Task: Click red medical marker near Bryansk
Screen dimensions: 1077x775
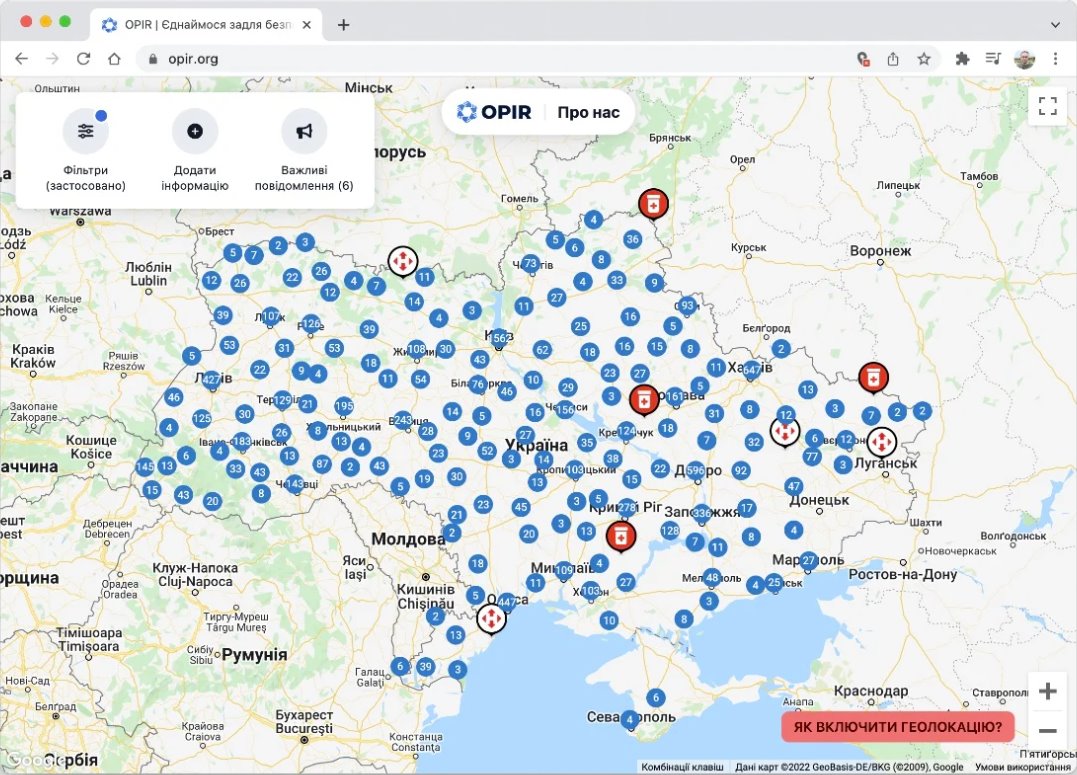Action: 652,204
